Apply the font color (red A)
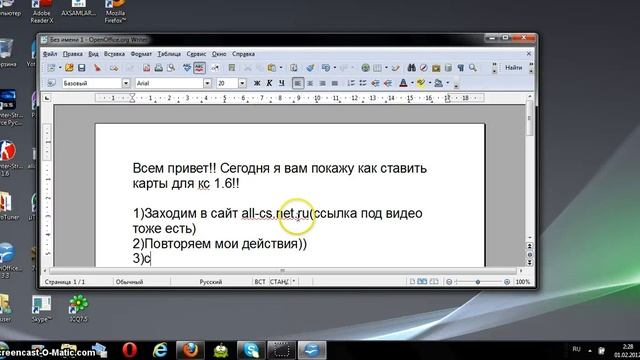Screen dimensions: 640x360 [403, 83]
